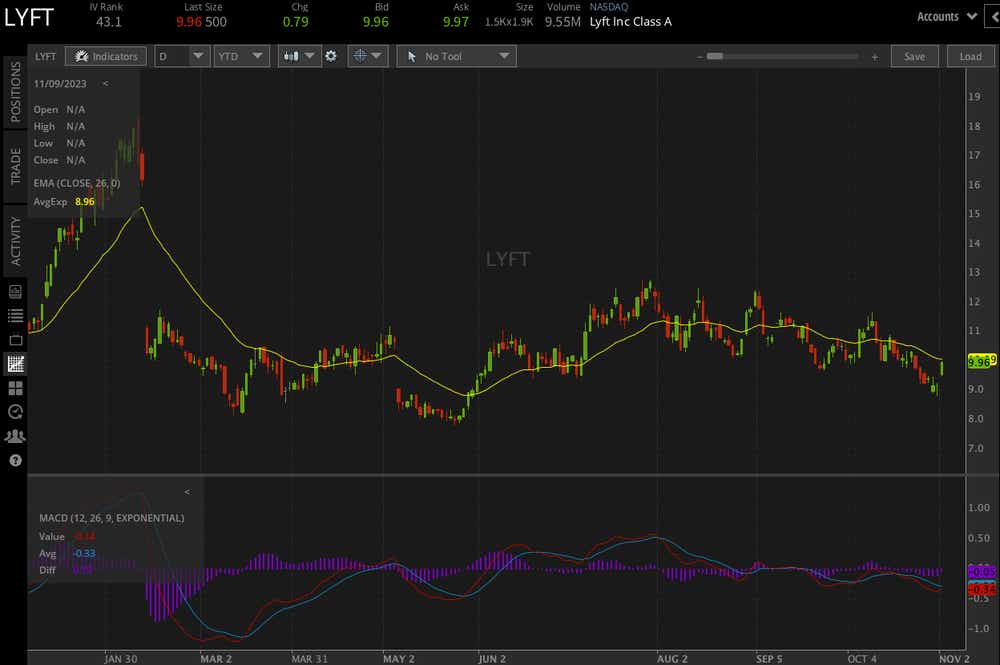Click the Bid price 9.96 in header
Viewport: 1000px width, 665px height.
[376, 22]
